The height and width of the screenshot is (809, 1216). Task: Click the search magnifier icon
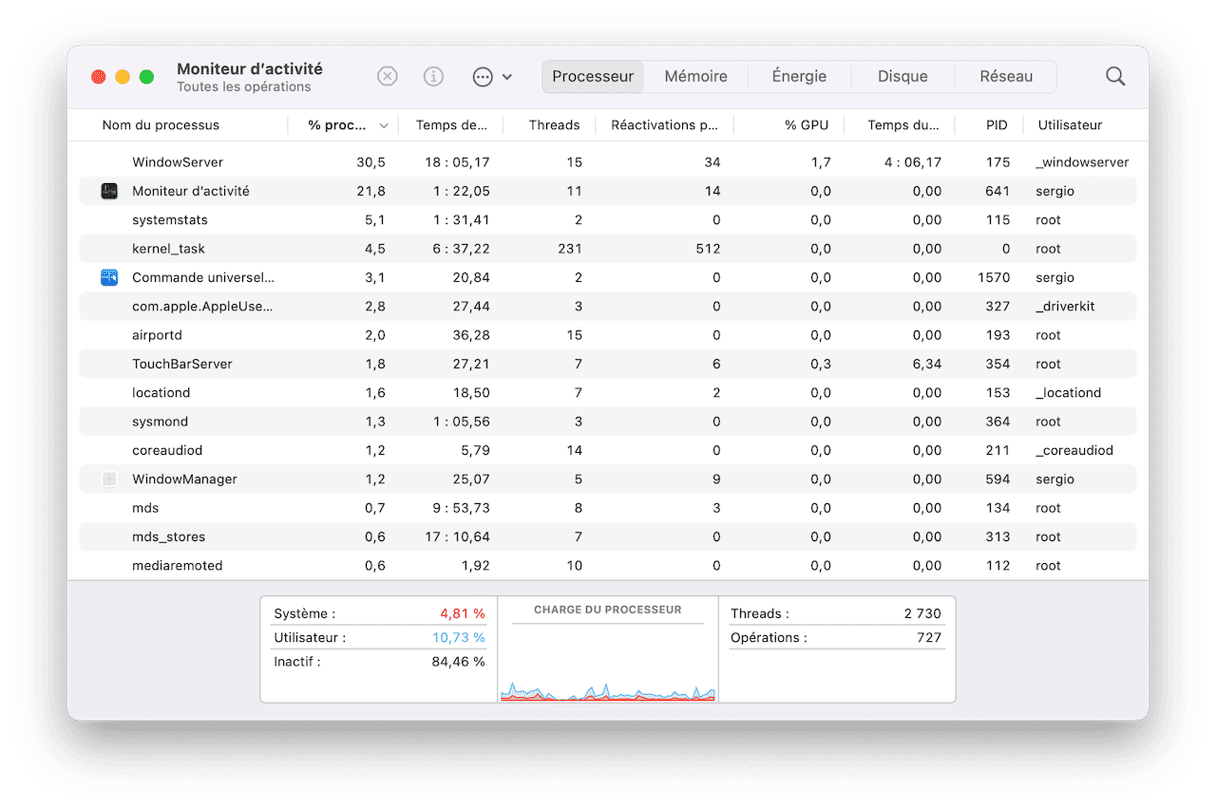tap(1115, 77)
